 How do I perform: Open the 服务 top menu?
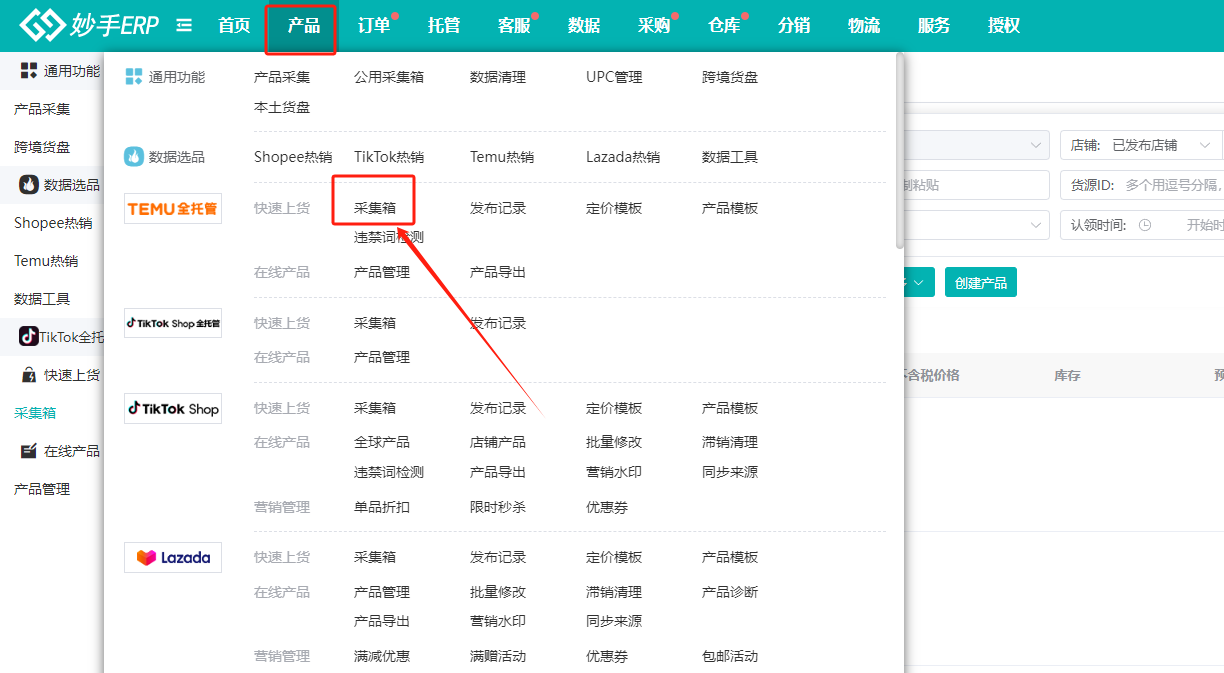[x=934, y=26]
